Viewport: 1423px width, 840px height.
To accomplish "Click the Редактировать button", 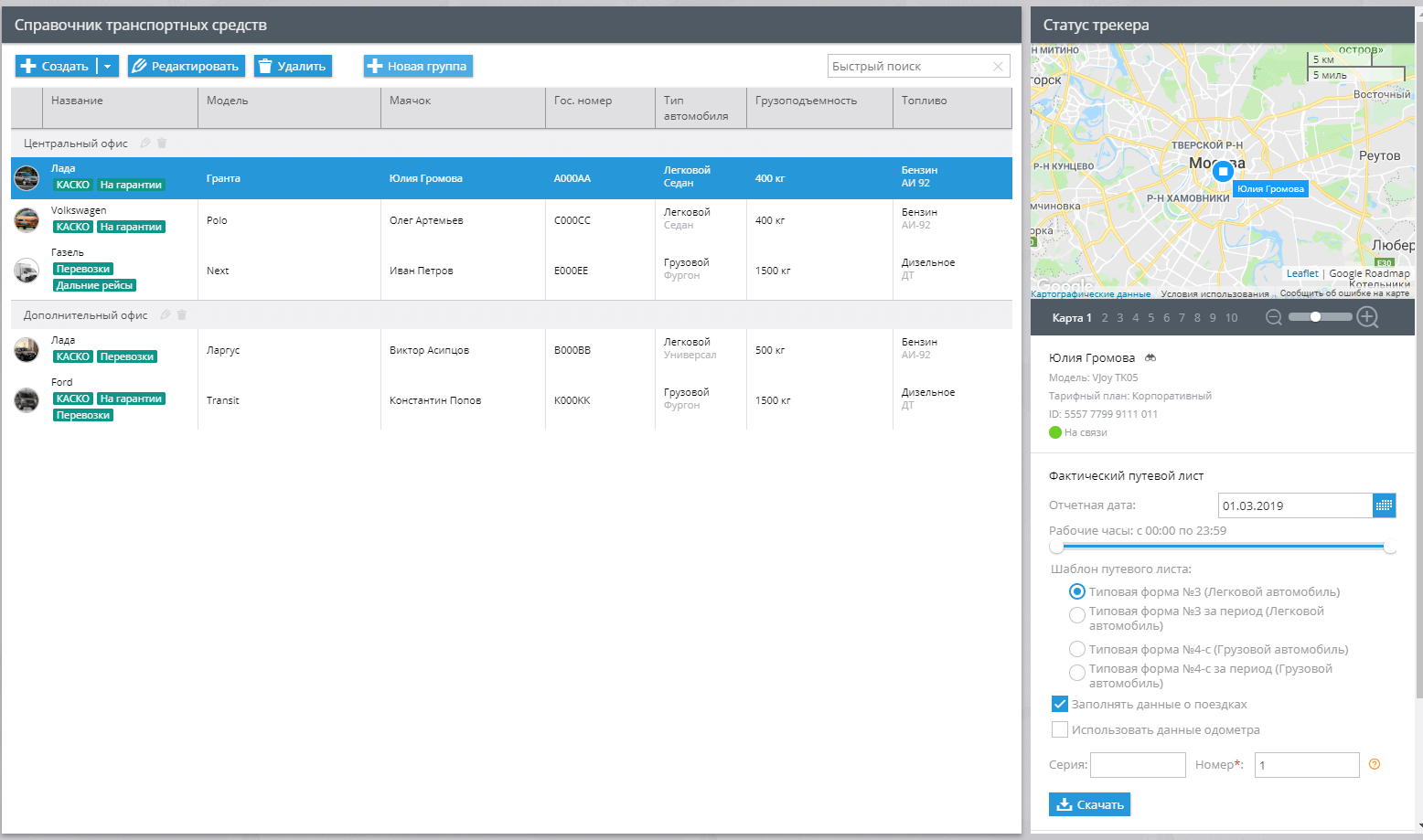I will [187, 66].
